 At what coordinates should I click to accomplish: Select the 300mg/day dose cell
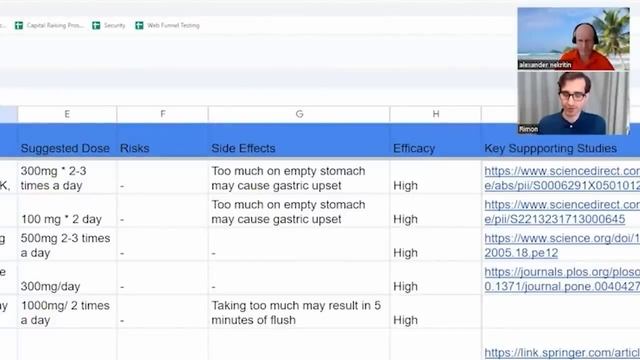(67, 278)
